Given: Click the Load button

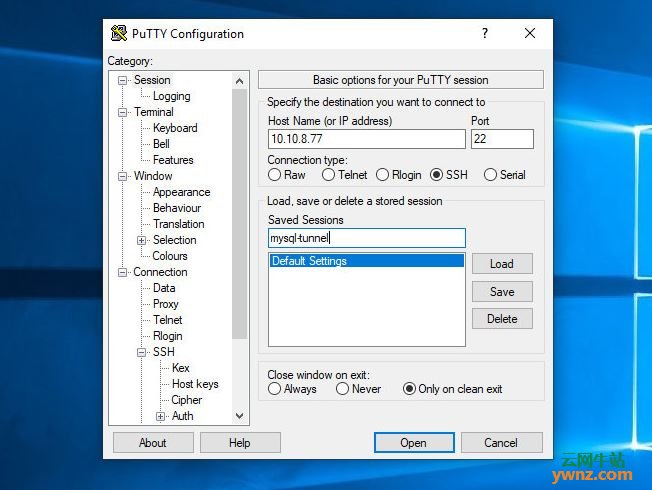Looking at the screenshot, I should click(502, 264).
